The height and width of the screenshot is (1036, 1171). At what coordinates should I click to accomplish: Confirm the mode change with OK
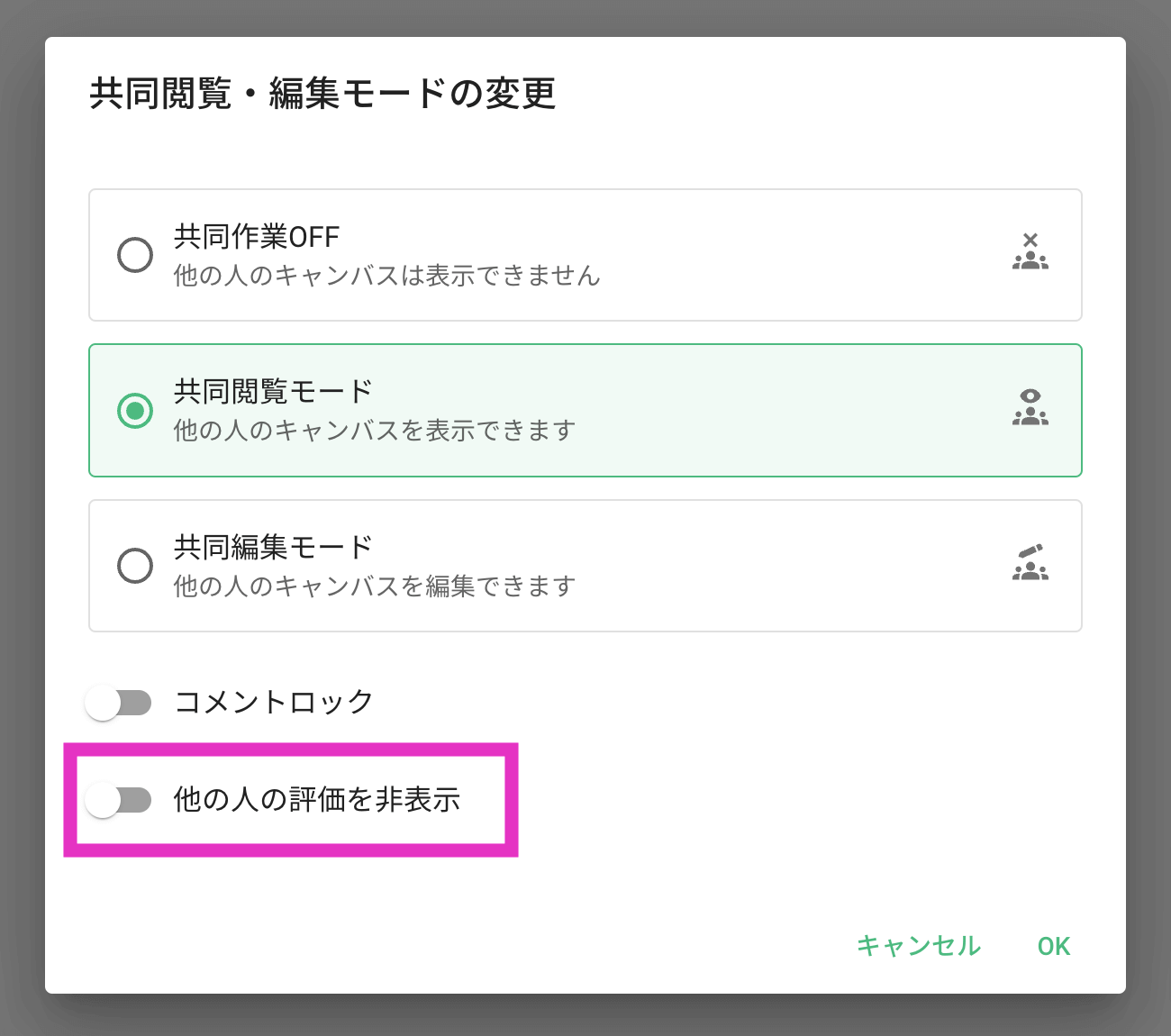click(1054, 946)
